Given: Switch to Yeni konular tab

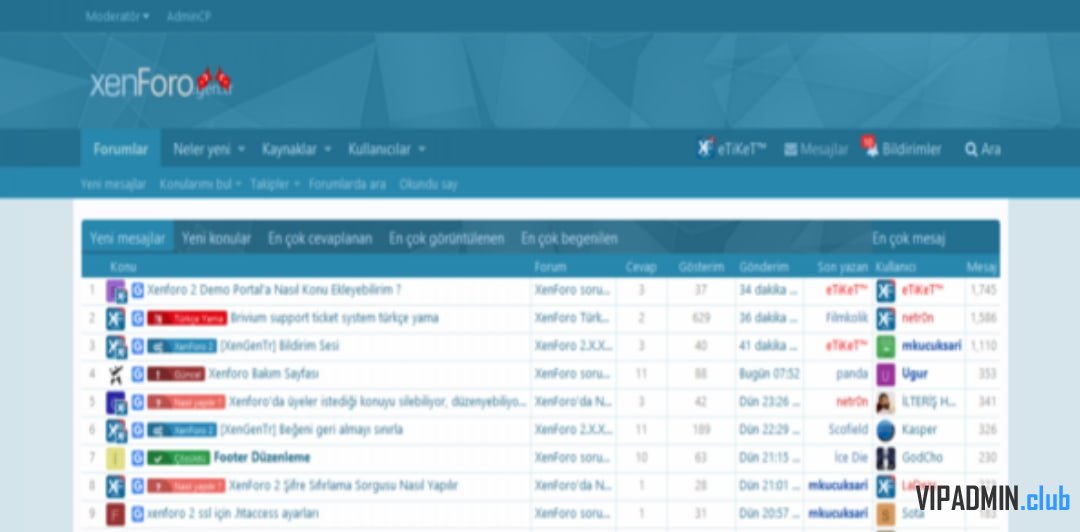Looking at the screenshot, I should [x=216, y=238].
